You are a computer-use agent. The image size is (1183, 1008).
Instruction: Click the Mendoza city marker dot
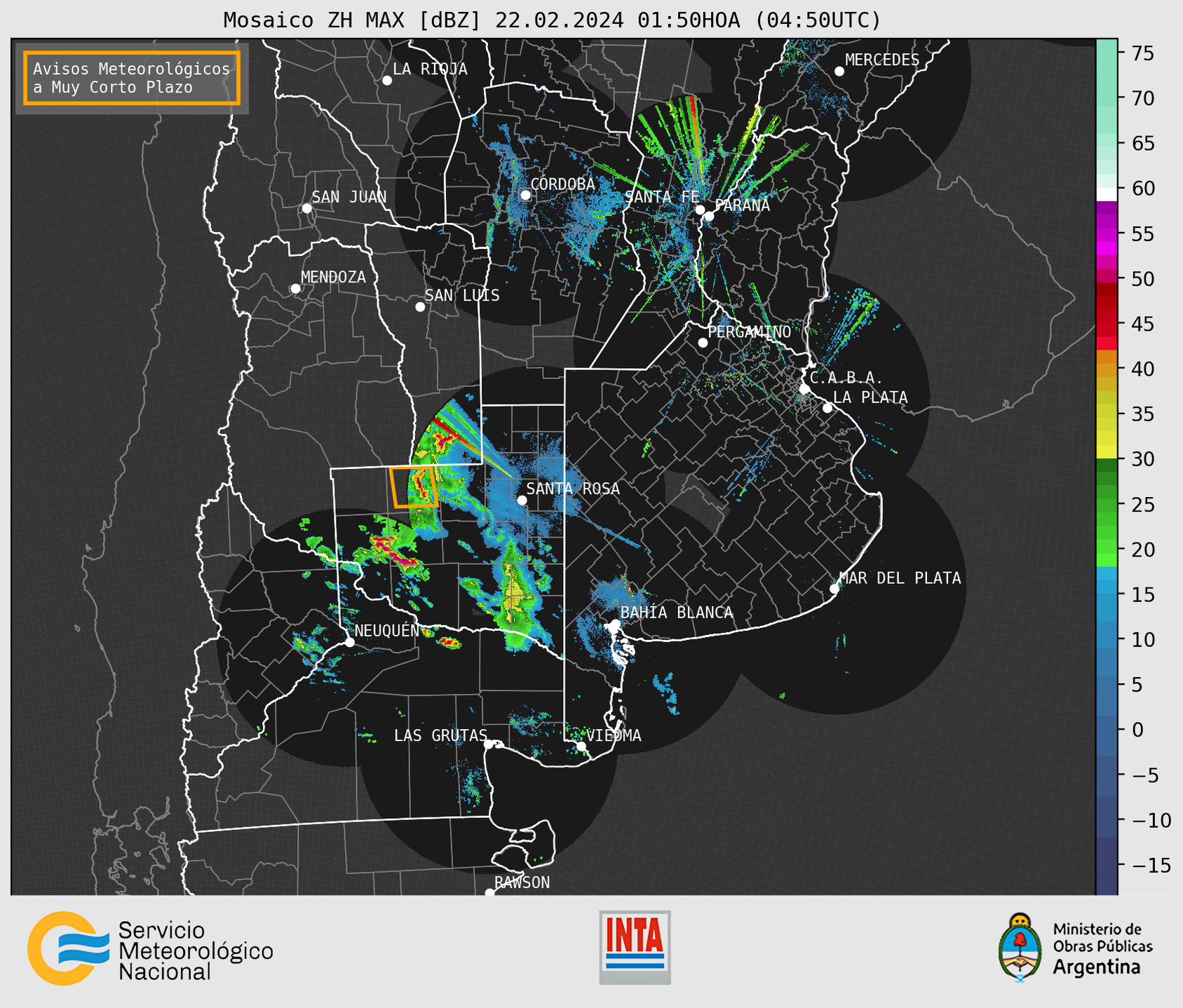tap(296, 289)
